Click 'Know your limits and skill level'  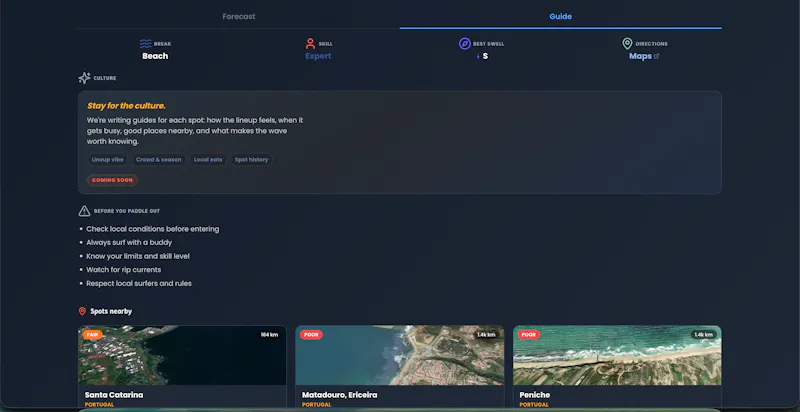[x=138, y=256]
